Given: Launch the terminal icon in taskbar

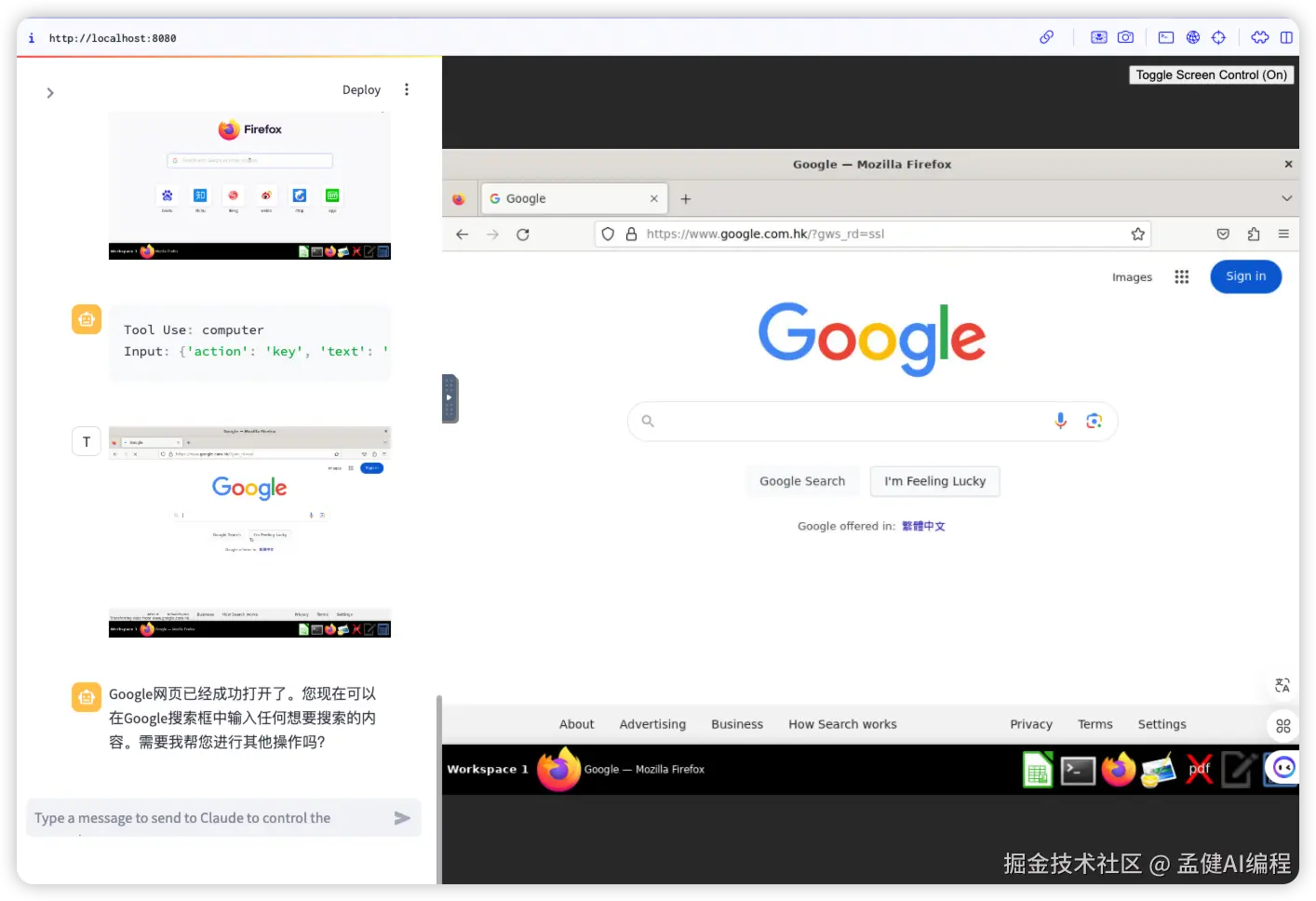Looking at the screenshot, I should pos(1078,771).
